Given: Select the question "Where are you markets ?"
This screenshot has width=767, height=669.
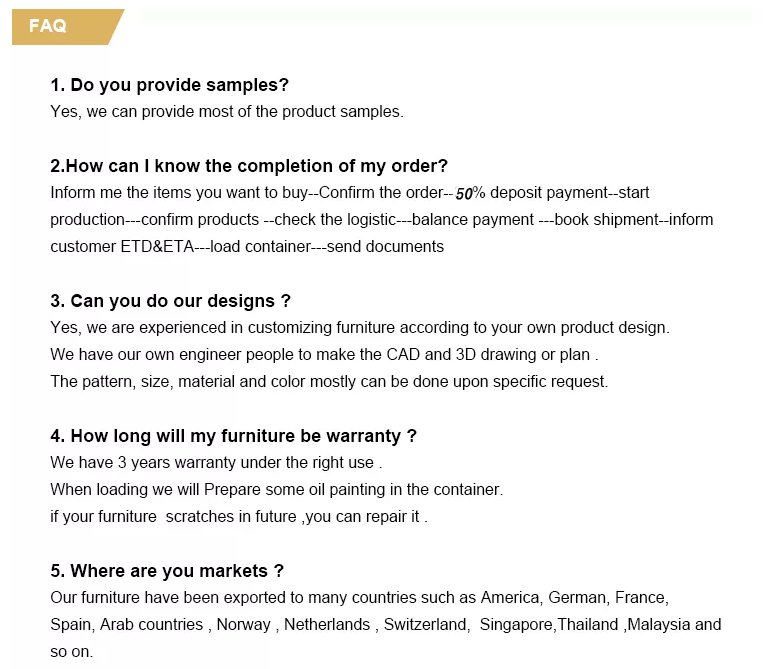Looking at the screenshot, I should (167, 571).
